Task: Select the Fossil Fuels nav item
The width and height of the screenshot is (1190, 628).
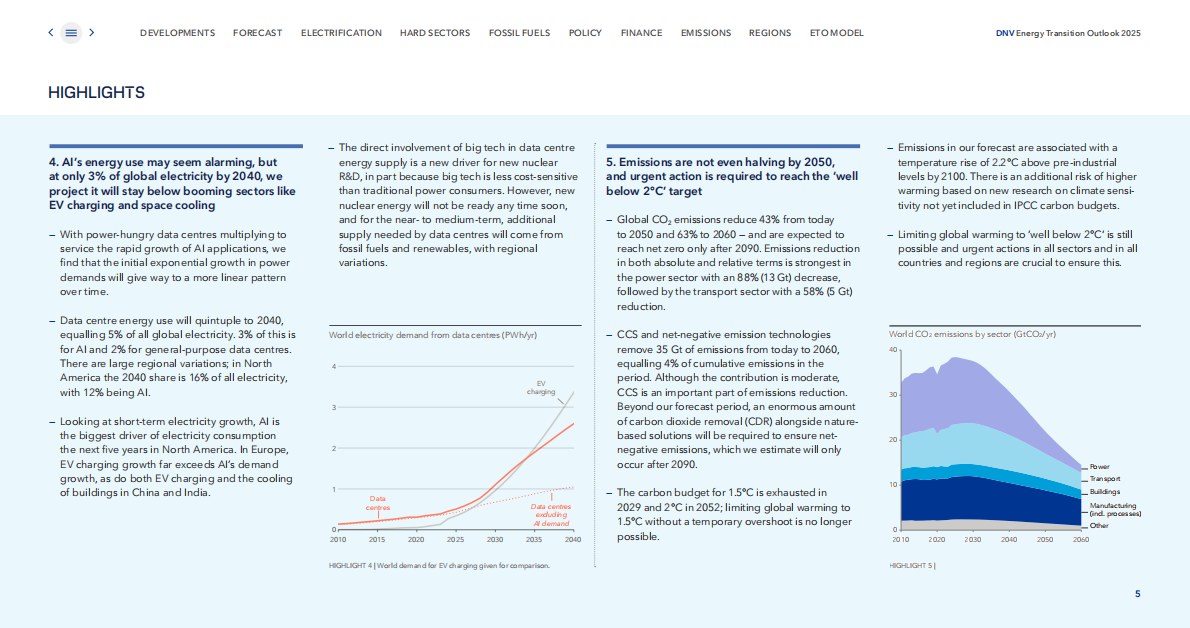Action: point(519,33)
